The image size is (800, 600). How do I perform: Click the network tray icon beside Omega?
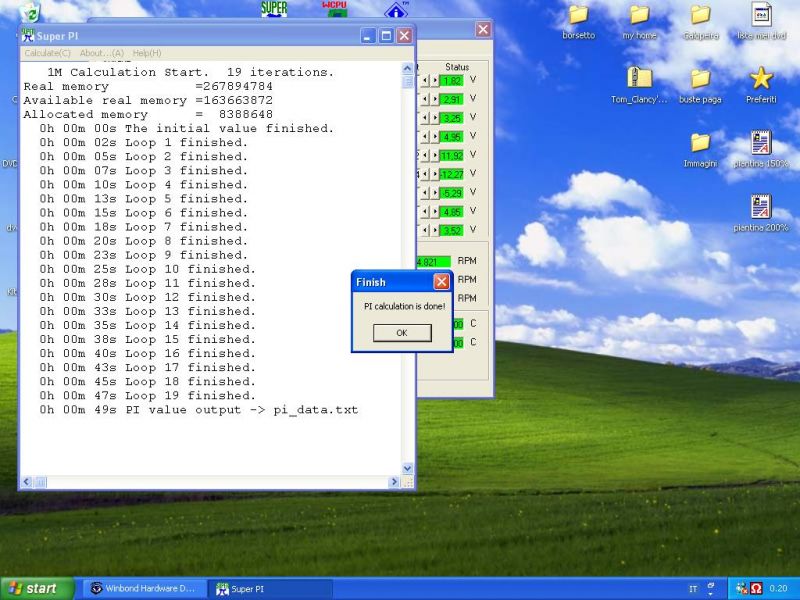coord(742,589)
